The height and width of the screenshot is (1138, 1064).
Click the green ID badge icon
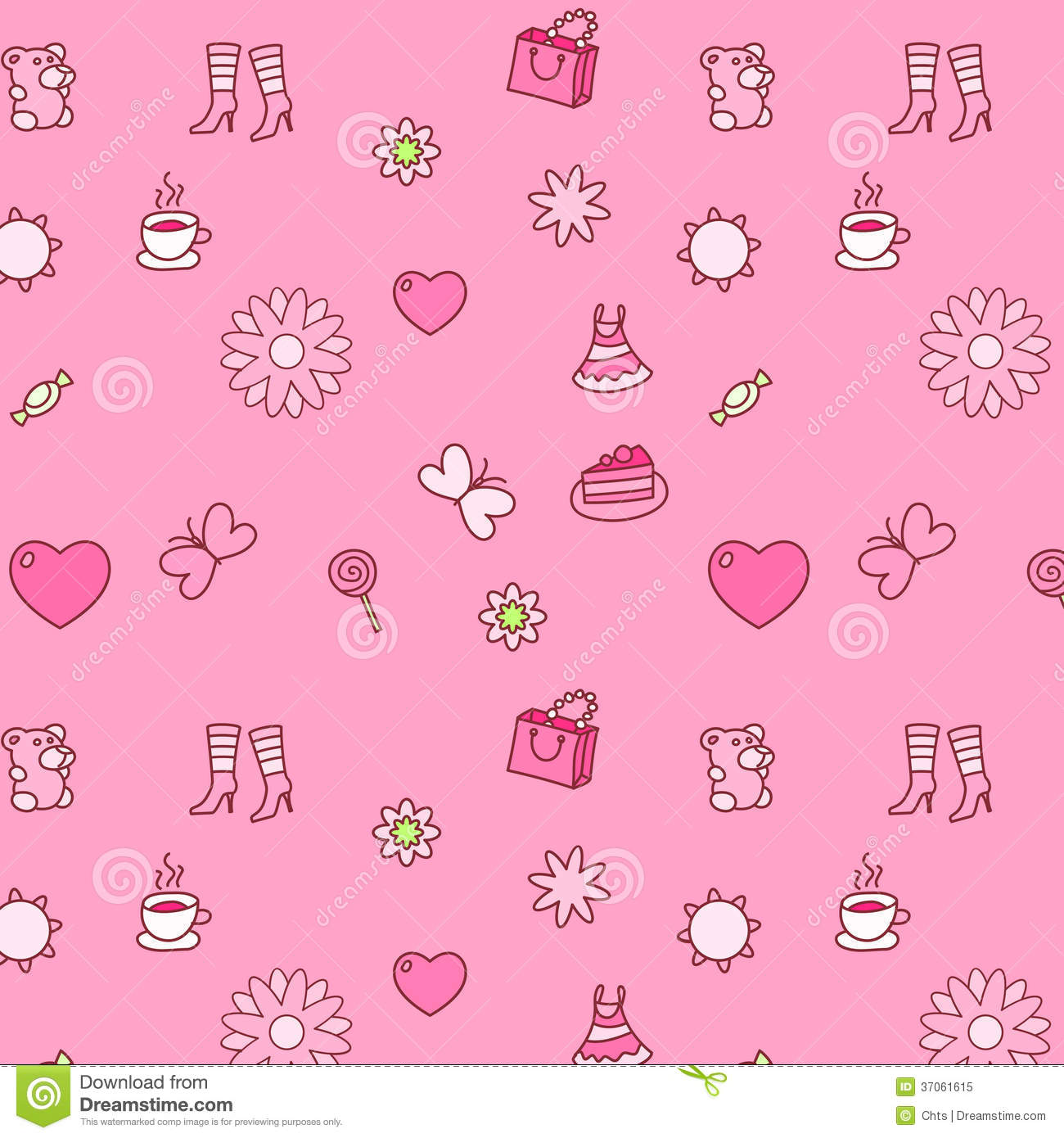(905, 1087)
